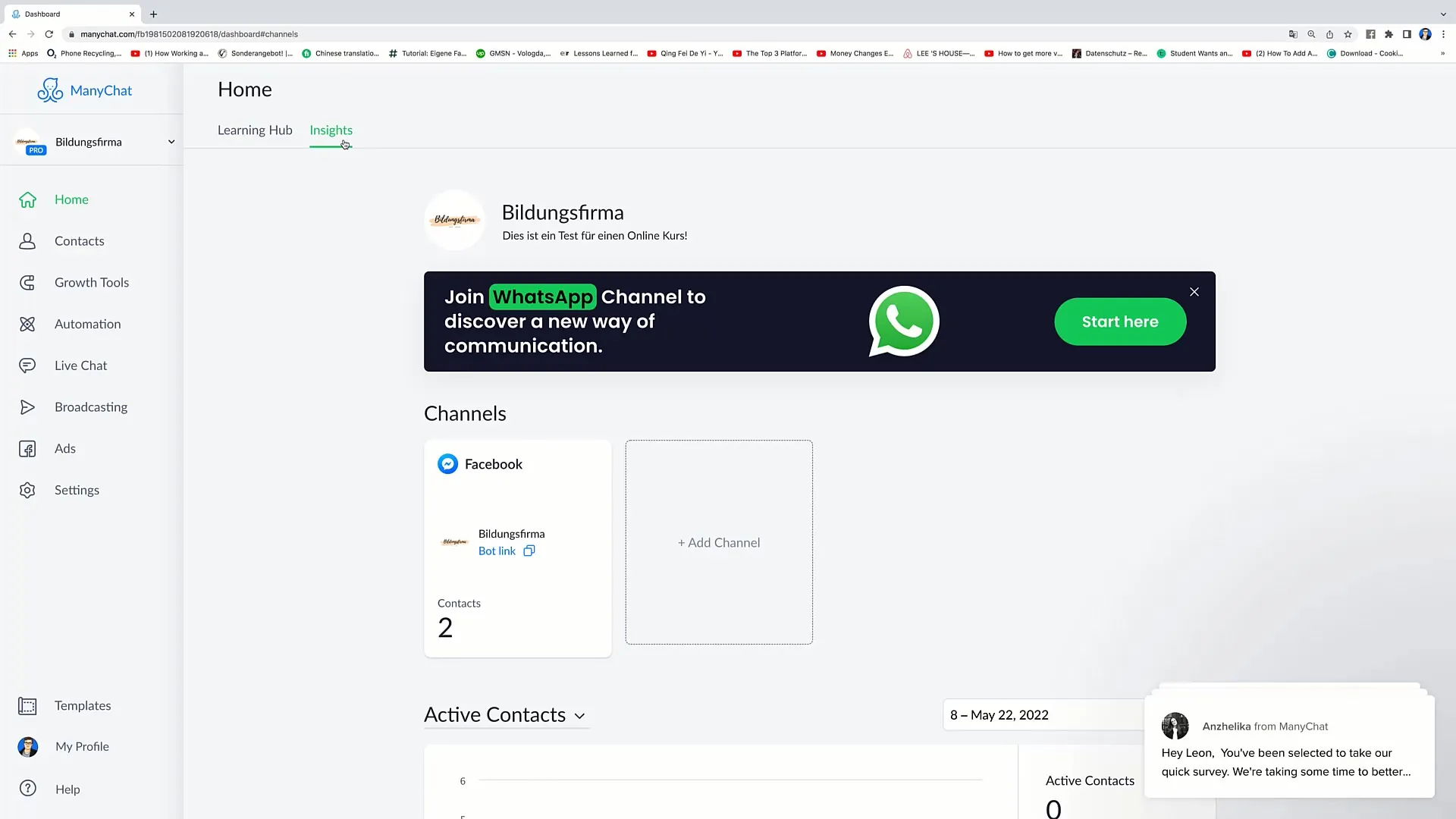Expand the Active Contacts dropdown
1456x819 pixels.
pos(581,716)
